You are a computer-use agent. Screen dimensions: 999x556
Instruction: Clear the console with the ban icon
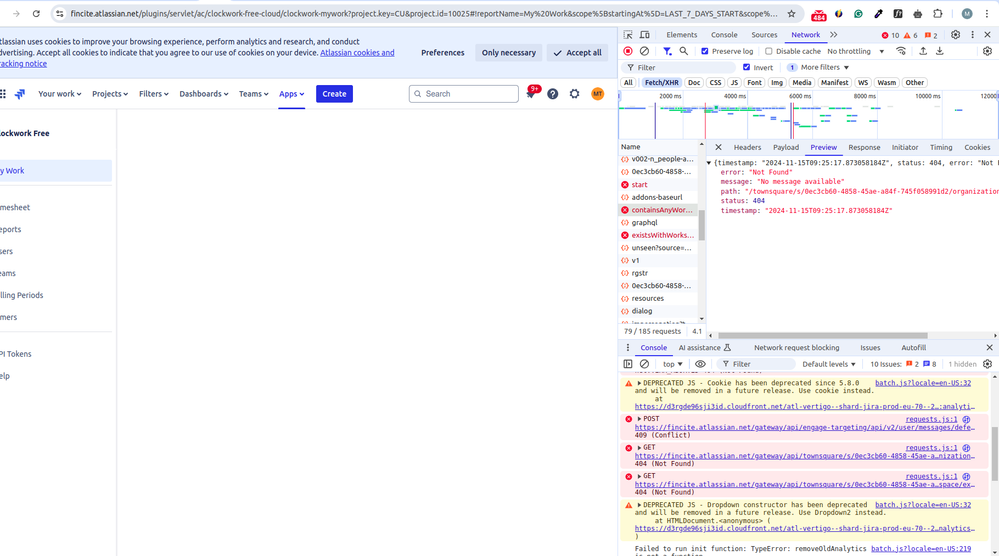point(644,364)
